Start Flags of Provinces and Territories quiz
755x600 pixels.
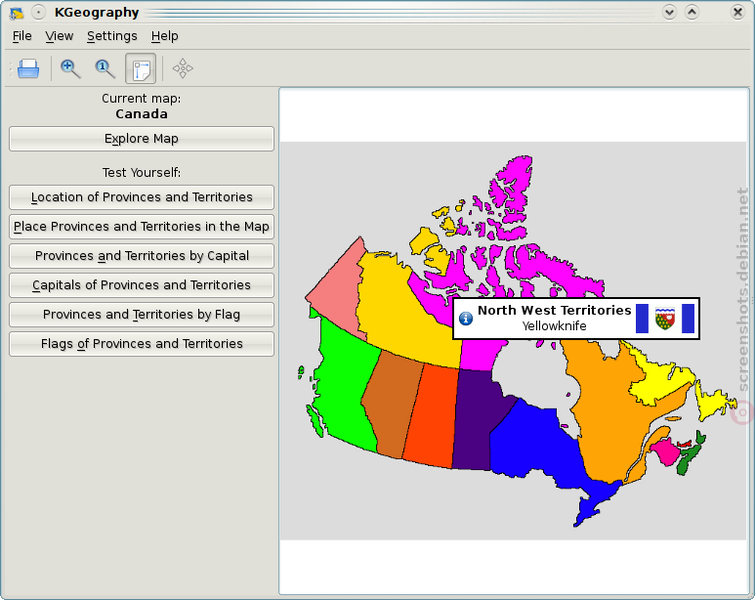142,344
